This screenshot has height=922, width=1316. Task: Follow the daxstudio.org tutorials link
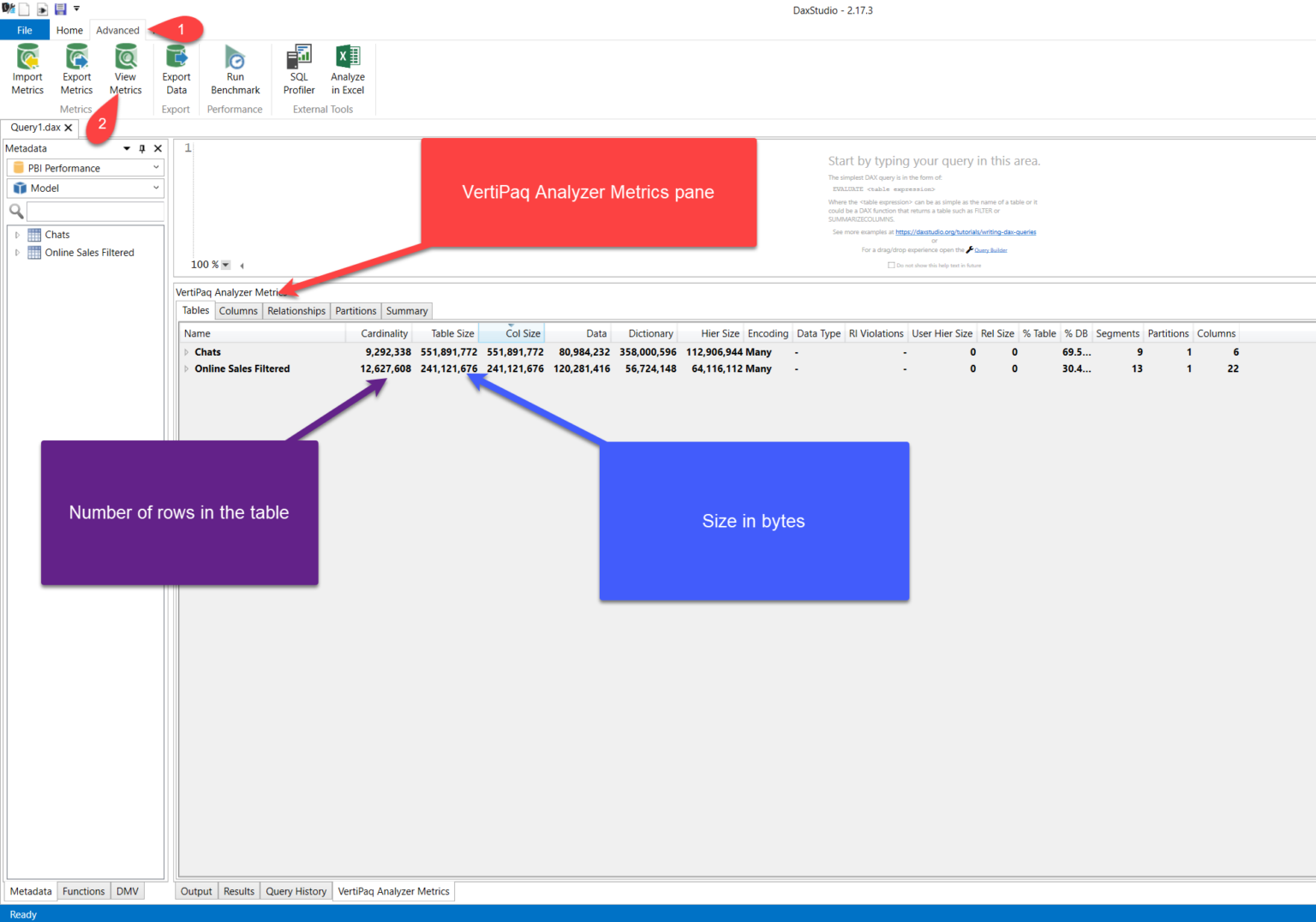click(966, 232)
